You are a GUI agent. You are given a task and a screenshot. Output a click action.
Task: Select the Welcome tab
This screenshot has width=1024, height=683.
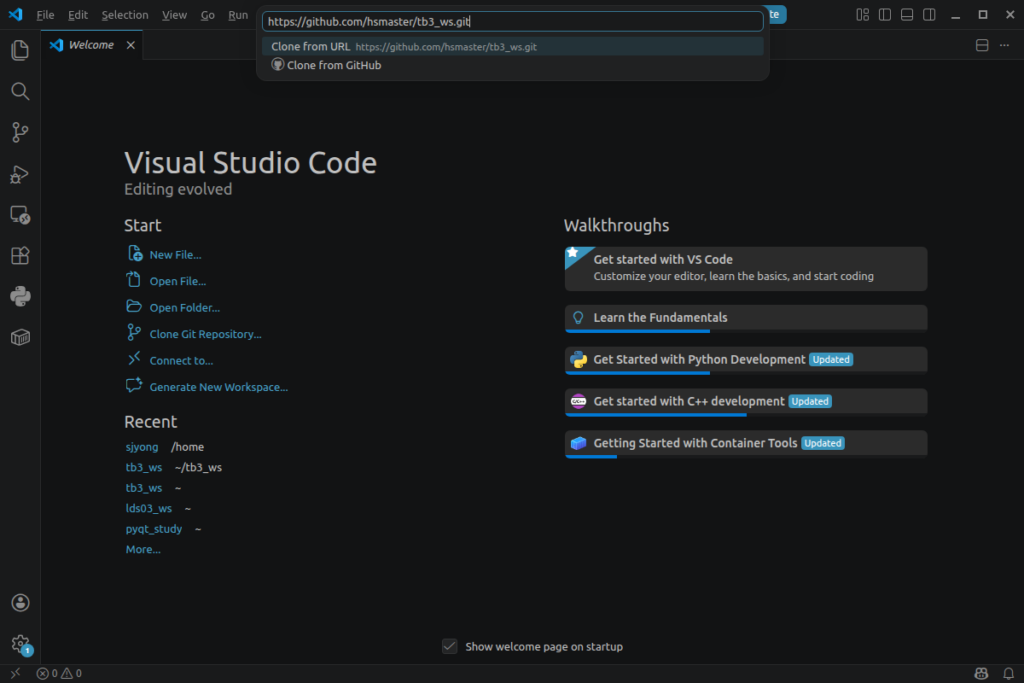91,45
